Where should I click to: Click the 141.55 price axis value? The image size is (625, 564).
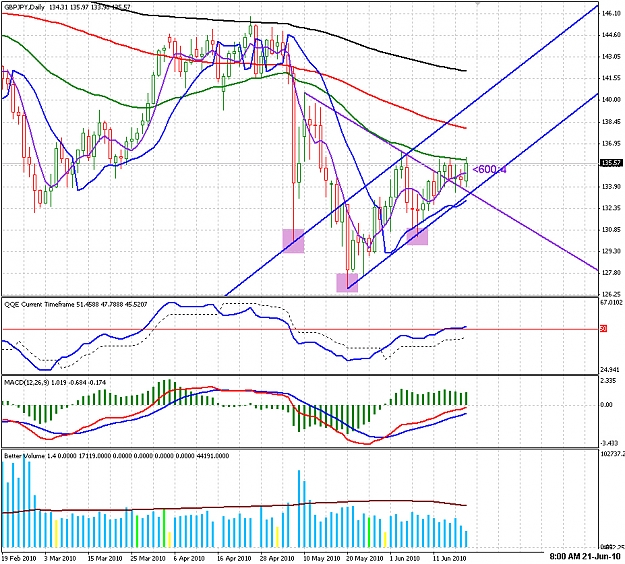pyautogui.click(x=611, y=78)
